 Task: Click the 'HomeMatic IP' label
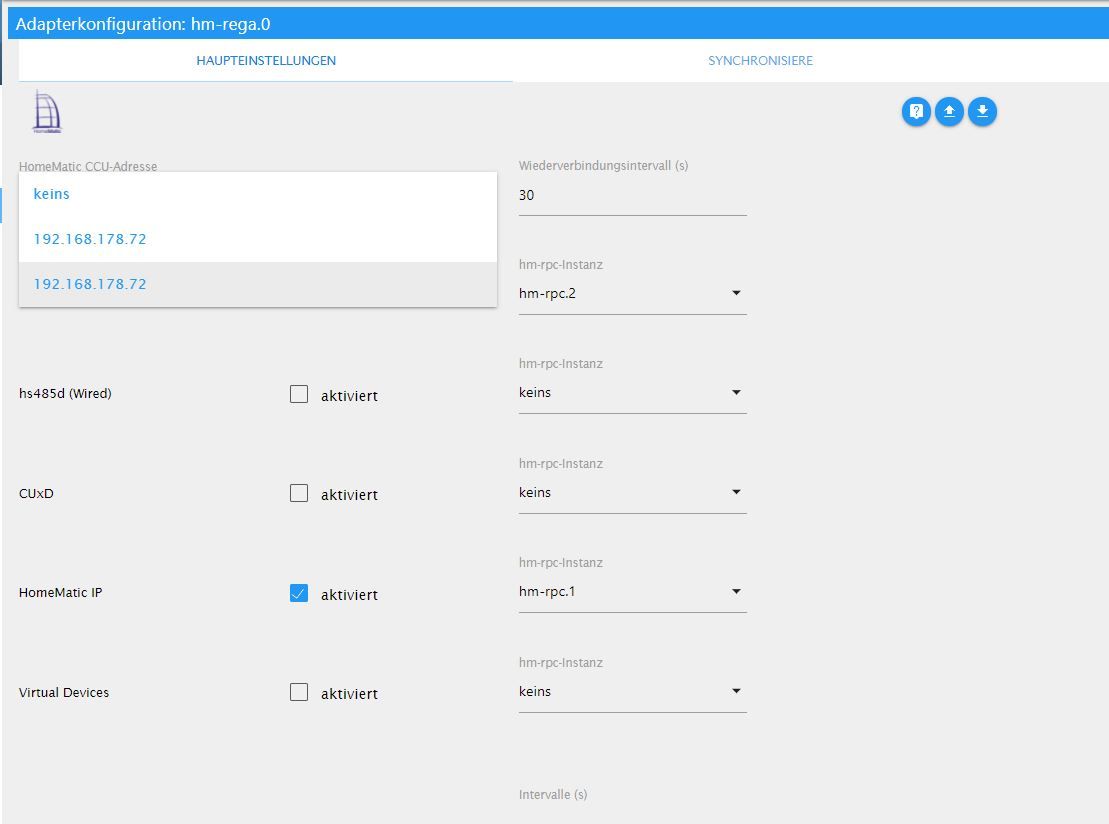(x=61, y=593)
